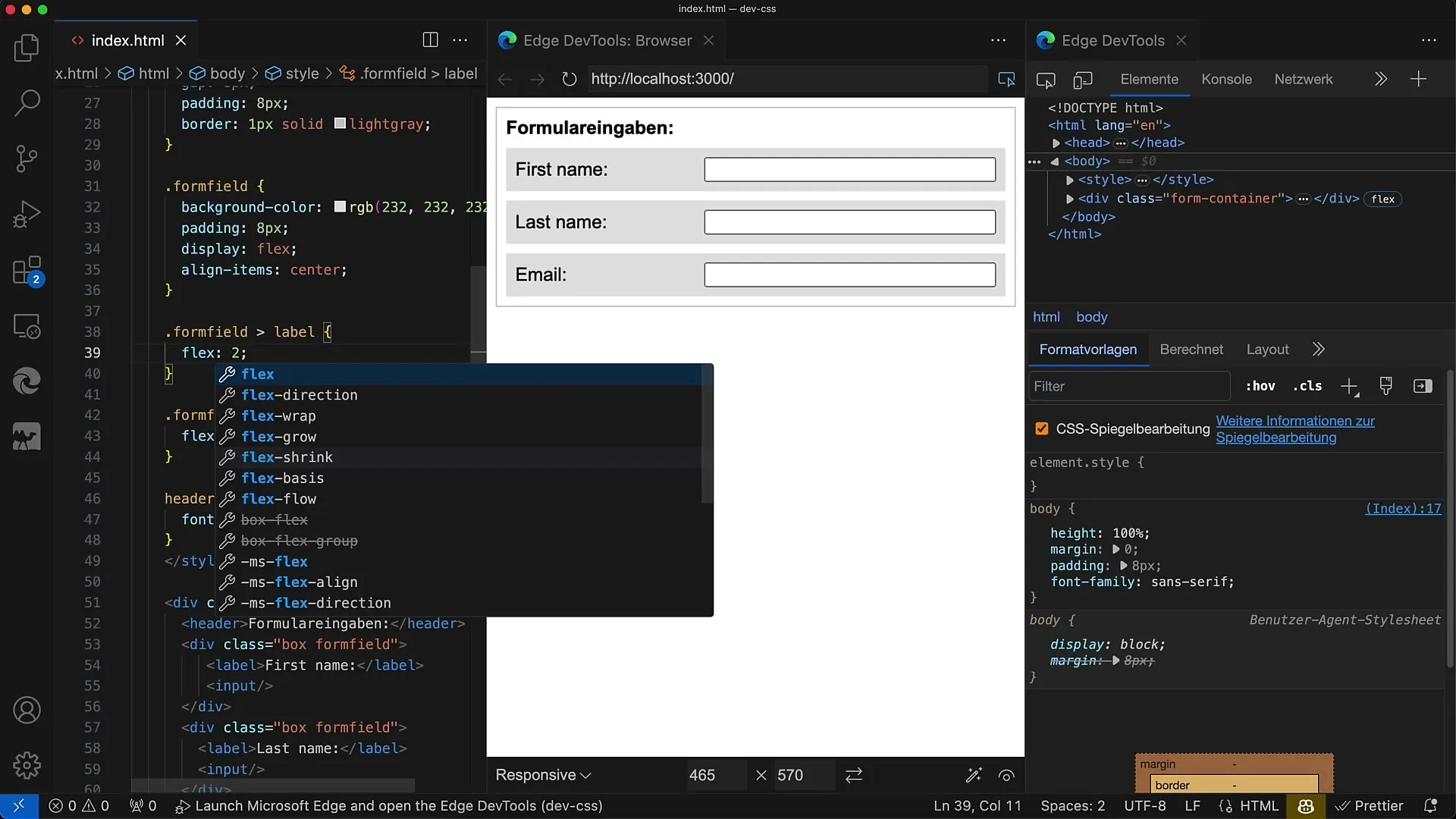Screen dimensions: 1456x819
Task: Click the vision emulation eye icon
Action: pos(1006,775)
